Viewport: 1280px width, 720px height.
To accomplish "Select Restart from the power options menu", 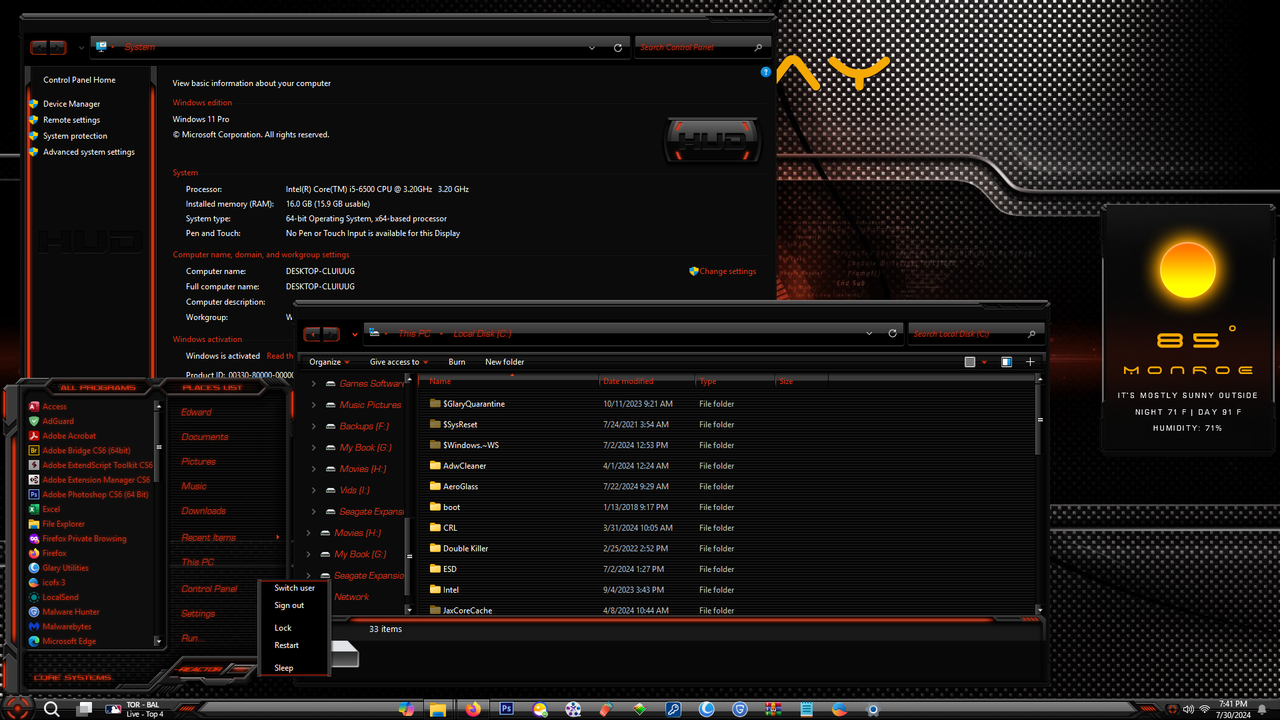I will pyautogui.click(x=287, y=645).
